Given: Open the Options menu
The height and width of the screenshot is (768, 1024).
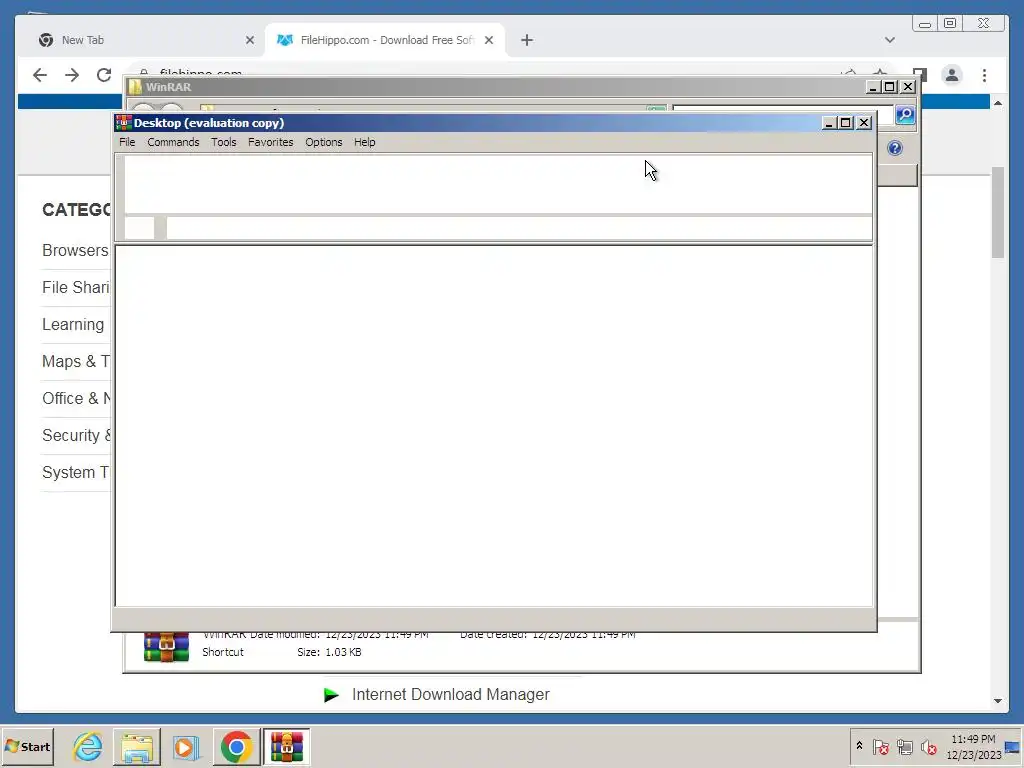Looking at the screenshot, I should tap(323, 142).
